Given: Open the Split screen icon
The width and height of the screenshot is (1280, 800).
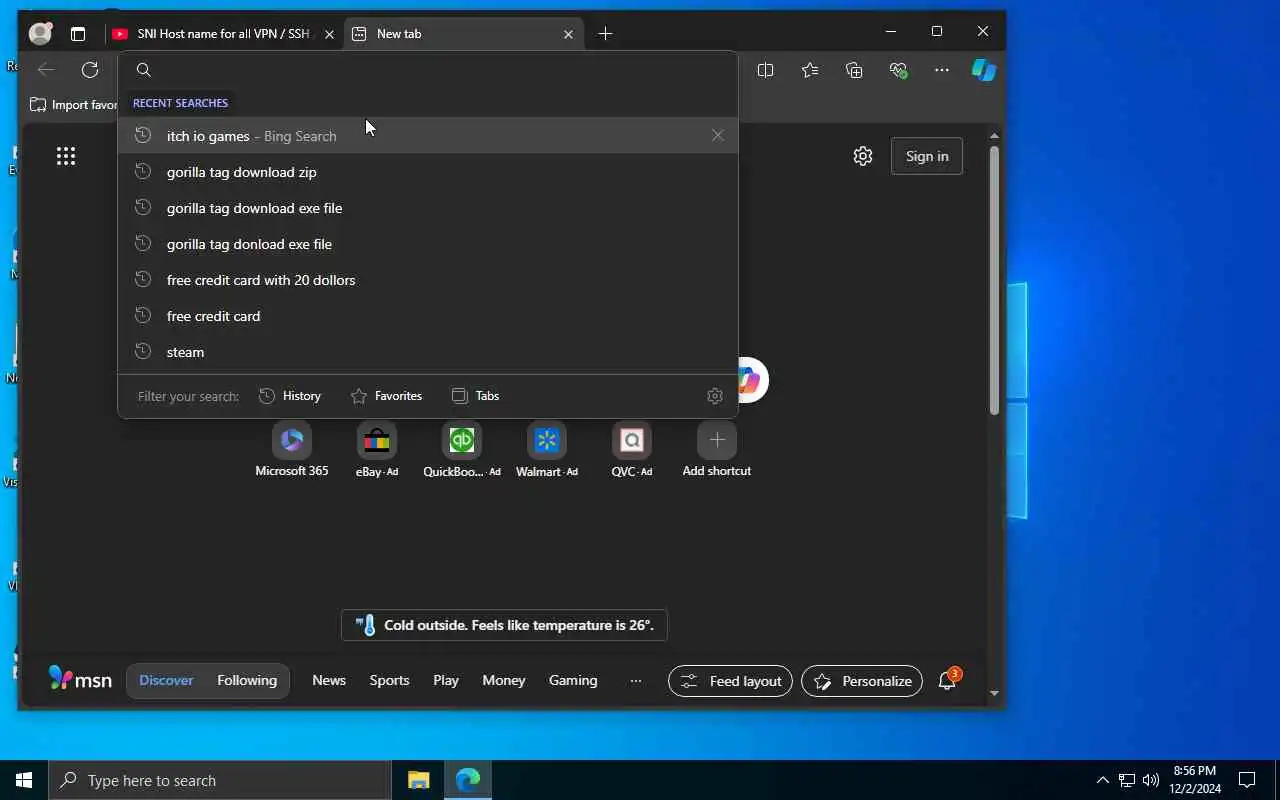Looking at the screenshot, I should pyautogui.click(x=766, y=70).
